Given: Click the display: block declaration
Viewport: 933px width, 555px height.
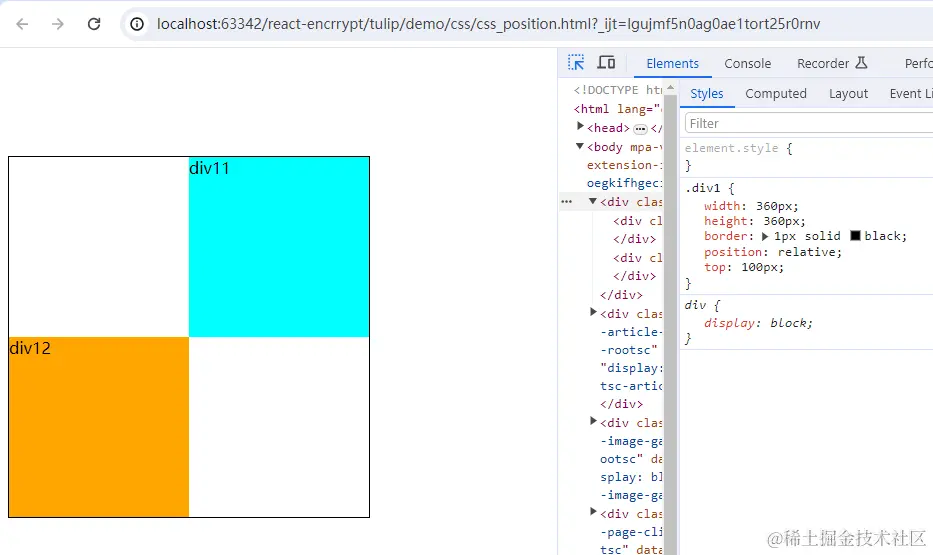Looking at the screenshot, I should coord(758,323).
